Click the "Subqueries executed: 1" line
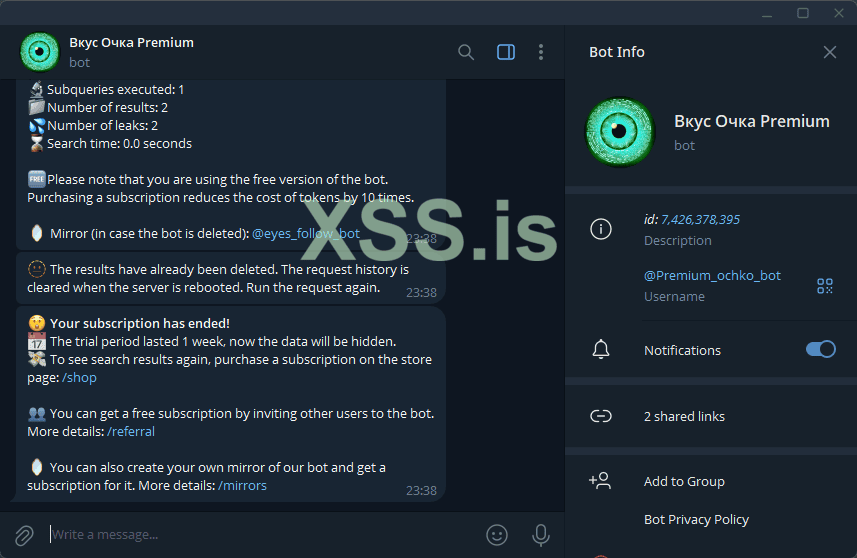The height and width of the screenshot is (558, 857). 115,90
